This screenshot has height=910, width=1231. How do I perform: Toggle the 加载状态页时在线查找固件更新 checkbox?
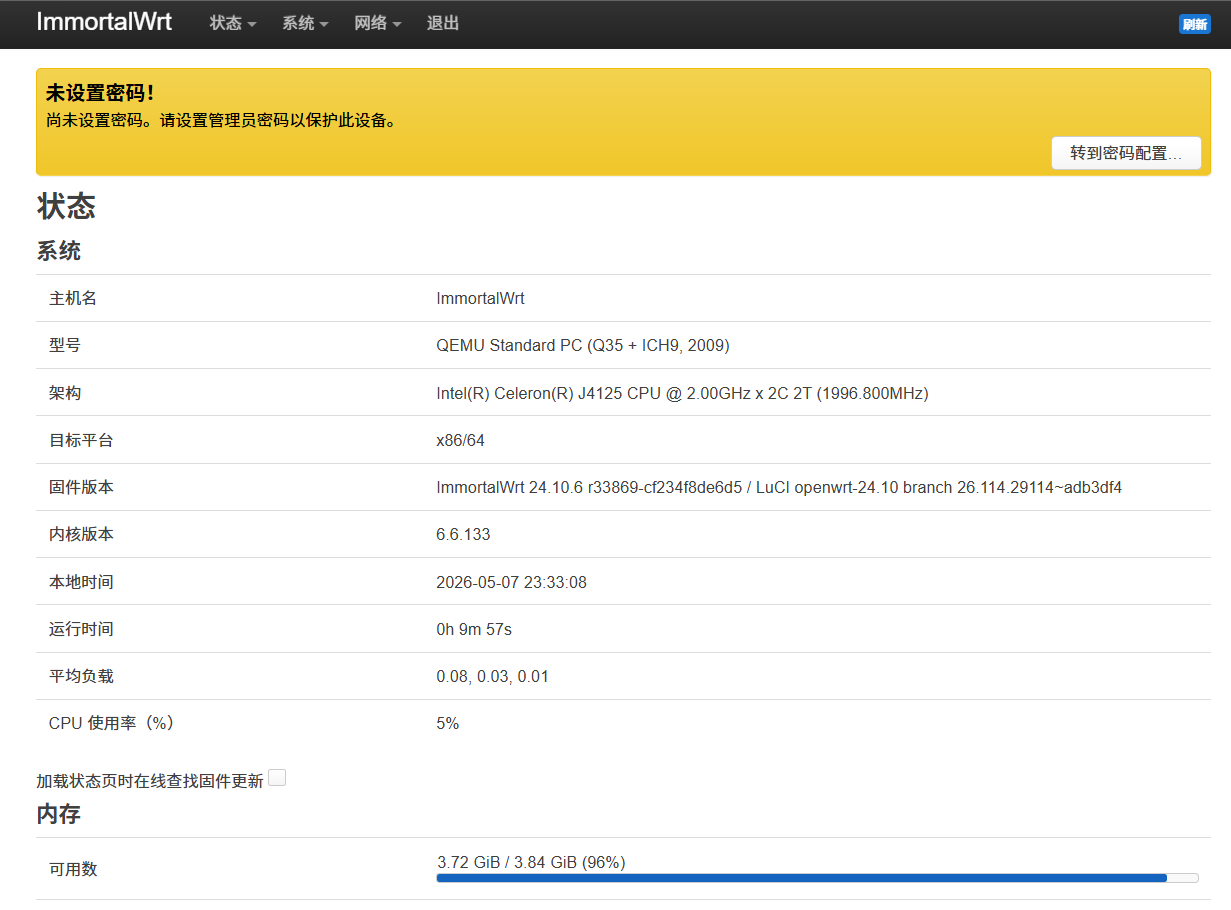pos(277,778)
